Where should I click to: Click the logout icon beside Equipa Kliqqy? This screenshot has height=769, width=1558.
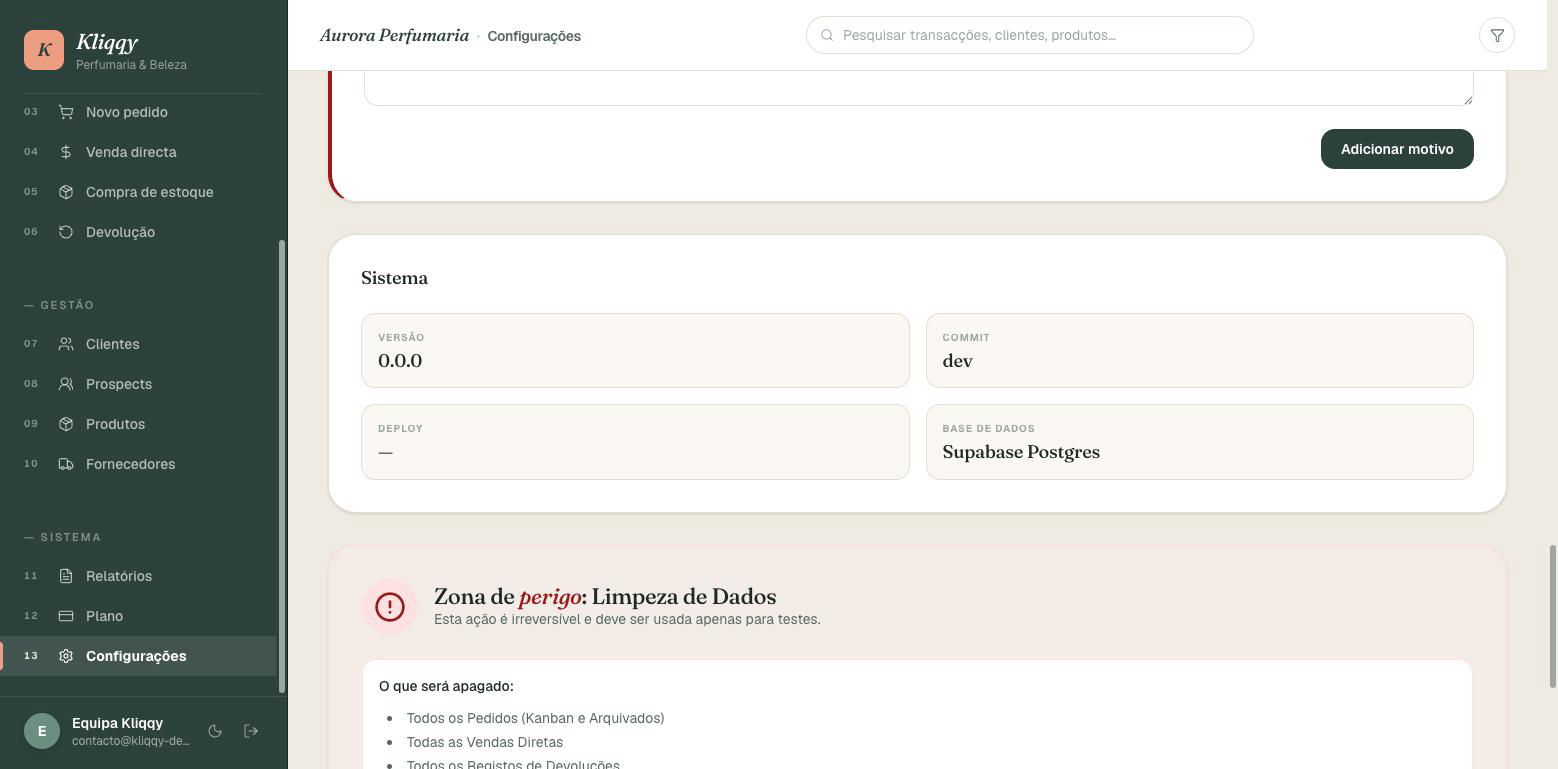pos(251,731)
